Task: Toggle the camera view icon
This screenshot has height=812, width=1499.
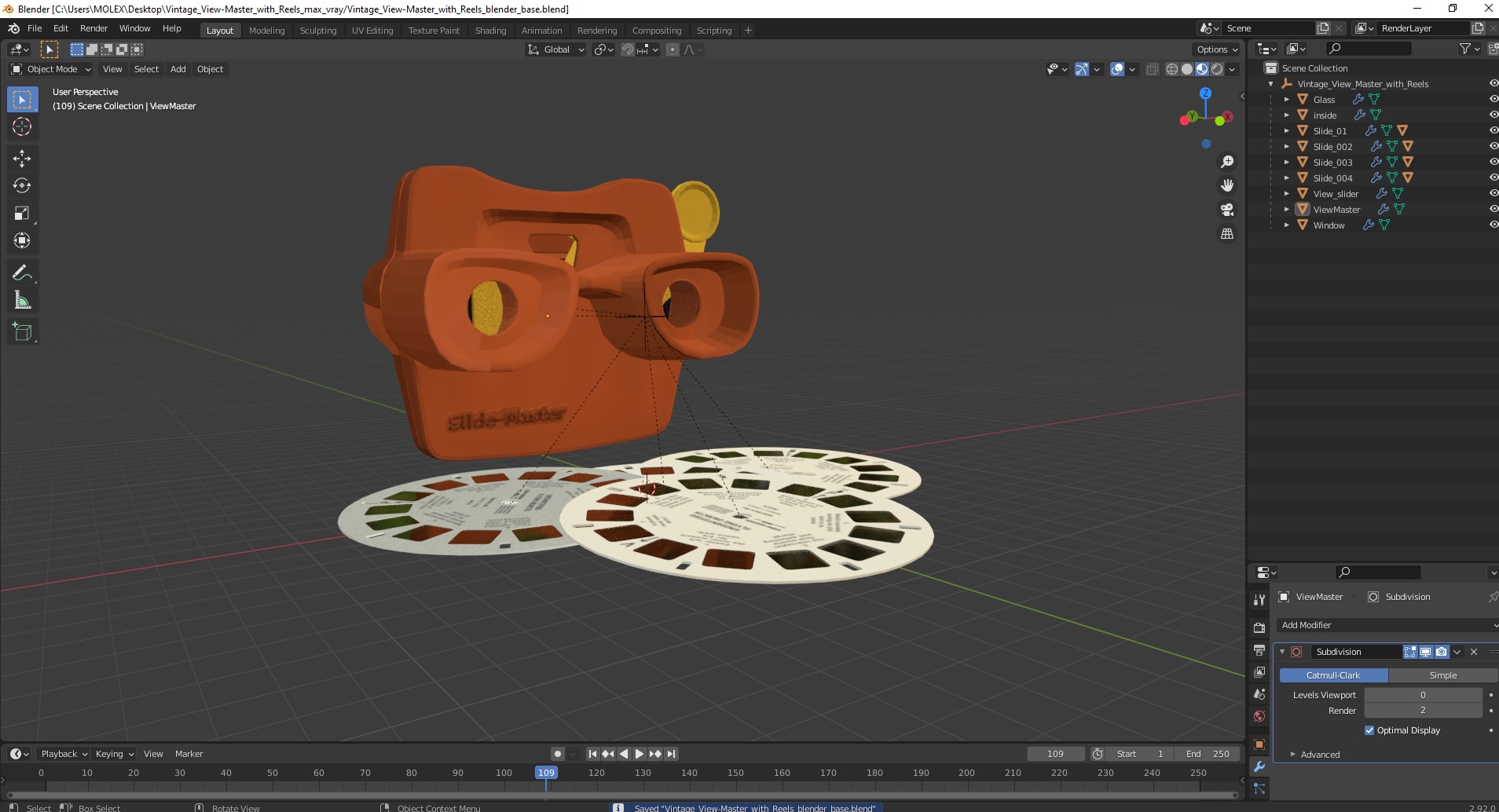Action: click(1226, 210)
